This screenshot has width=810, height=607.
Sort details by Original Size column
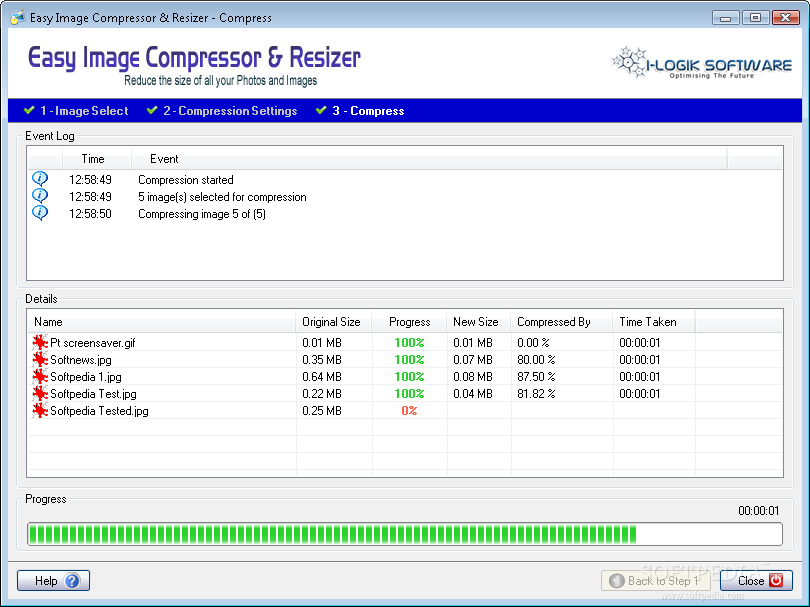[x=334, y=322]
